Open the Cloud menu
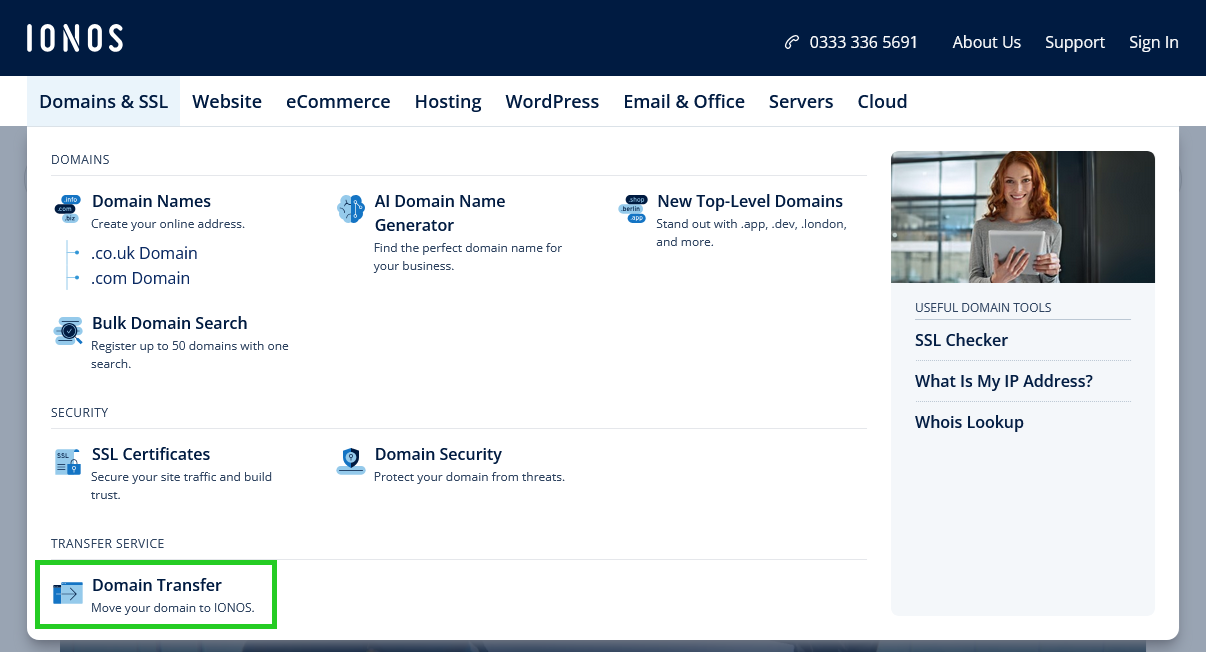This screenshot has width=1206, height=652. [882, 101]
